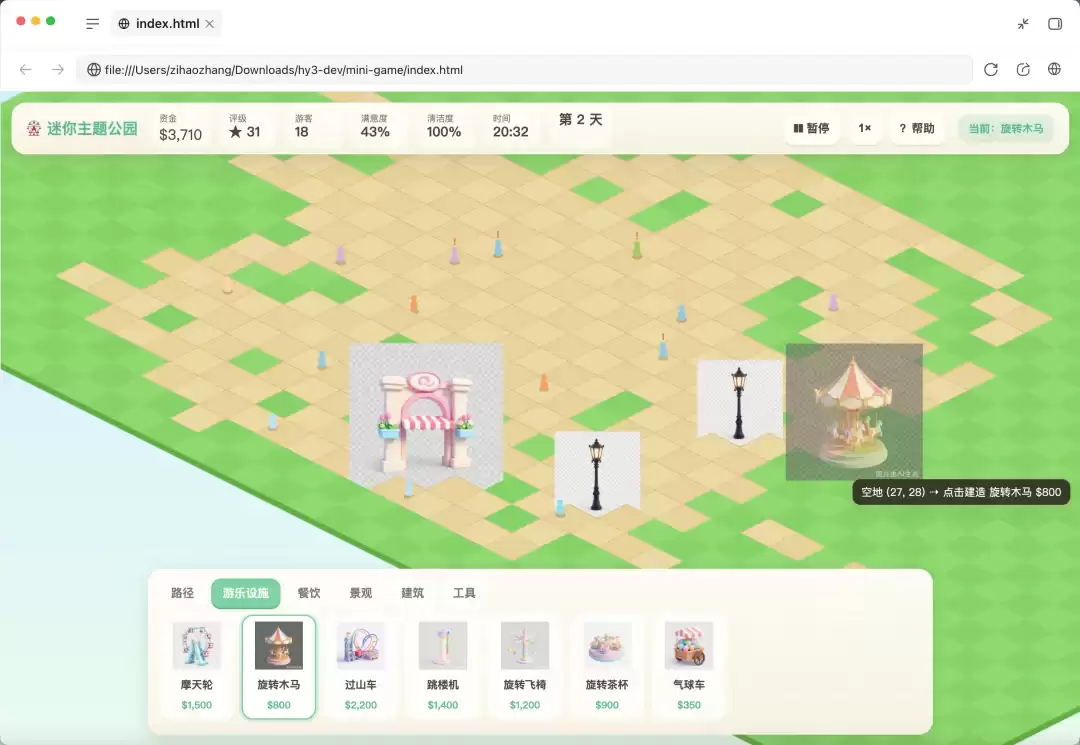The width and height of the screenshot is (1080, 745).
Task: Pick the 气球车 balloon cart
Action: tap(689, 667)
